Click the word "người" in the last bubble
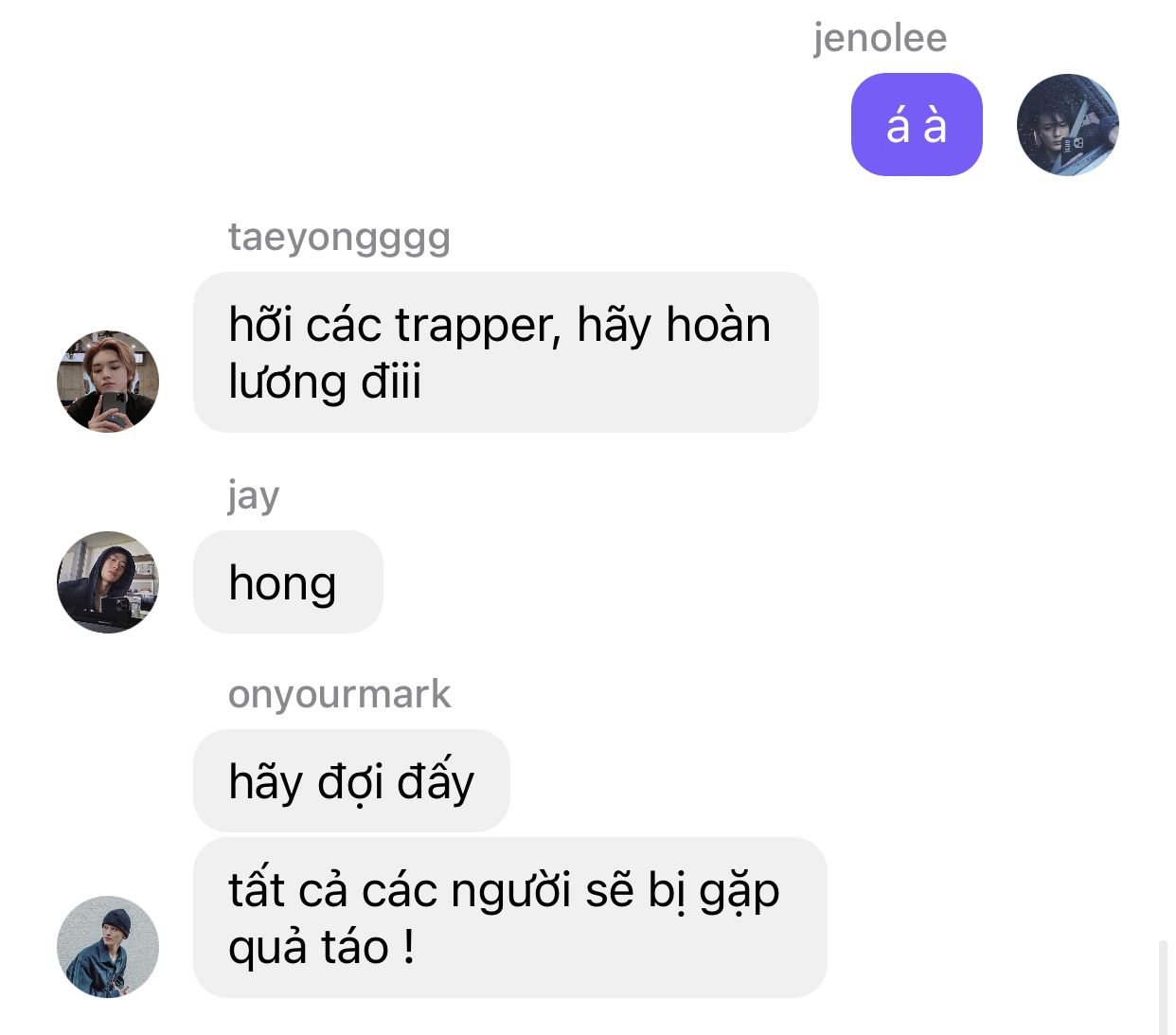This screenshot has height=1035, width=1176. click(510, 891)
